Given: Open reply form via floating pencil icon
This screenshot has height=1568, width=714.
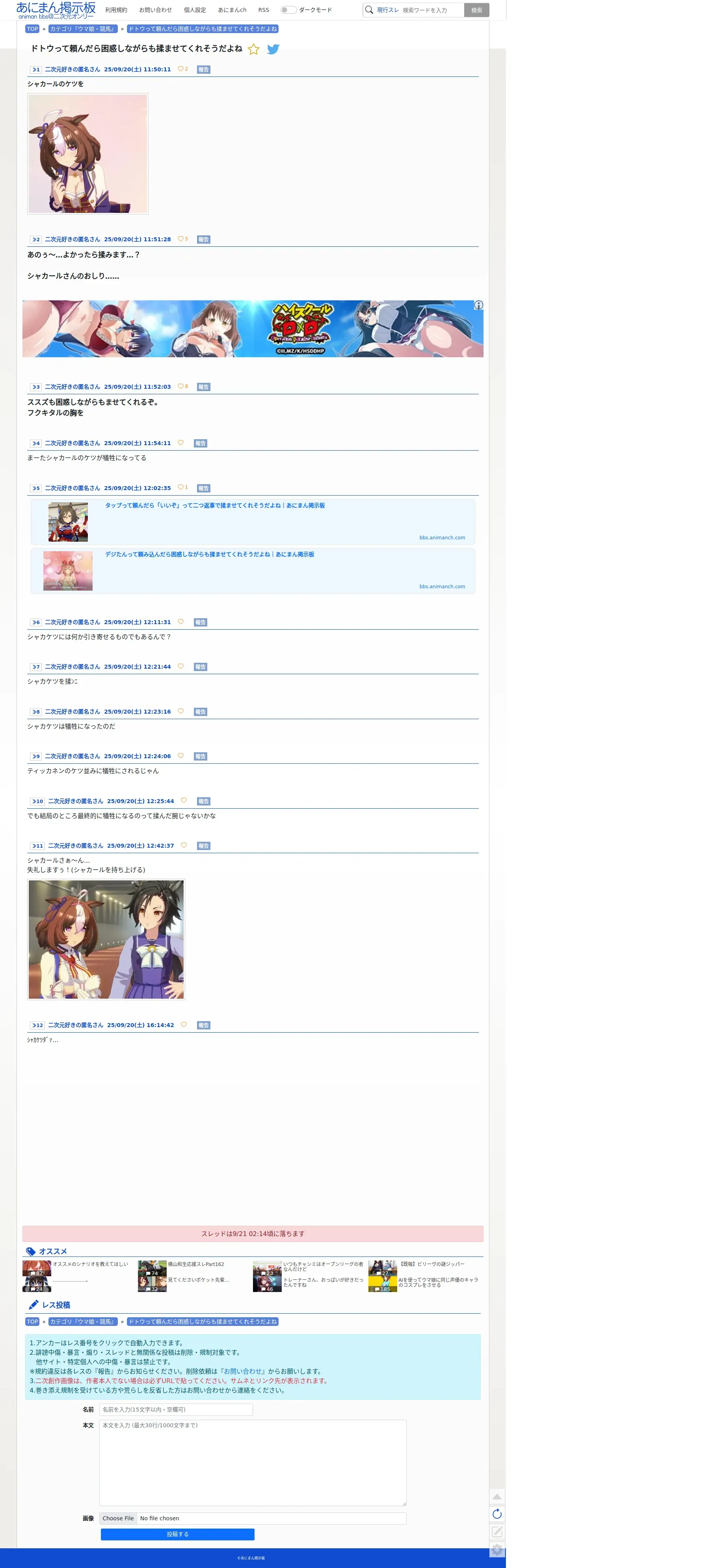Looking at the screenshot, I should (x=497, y=1531).
